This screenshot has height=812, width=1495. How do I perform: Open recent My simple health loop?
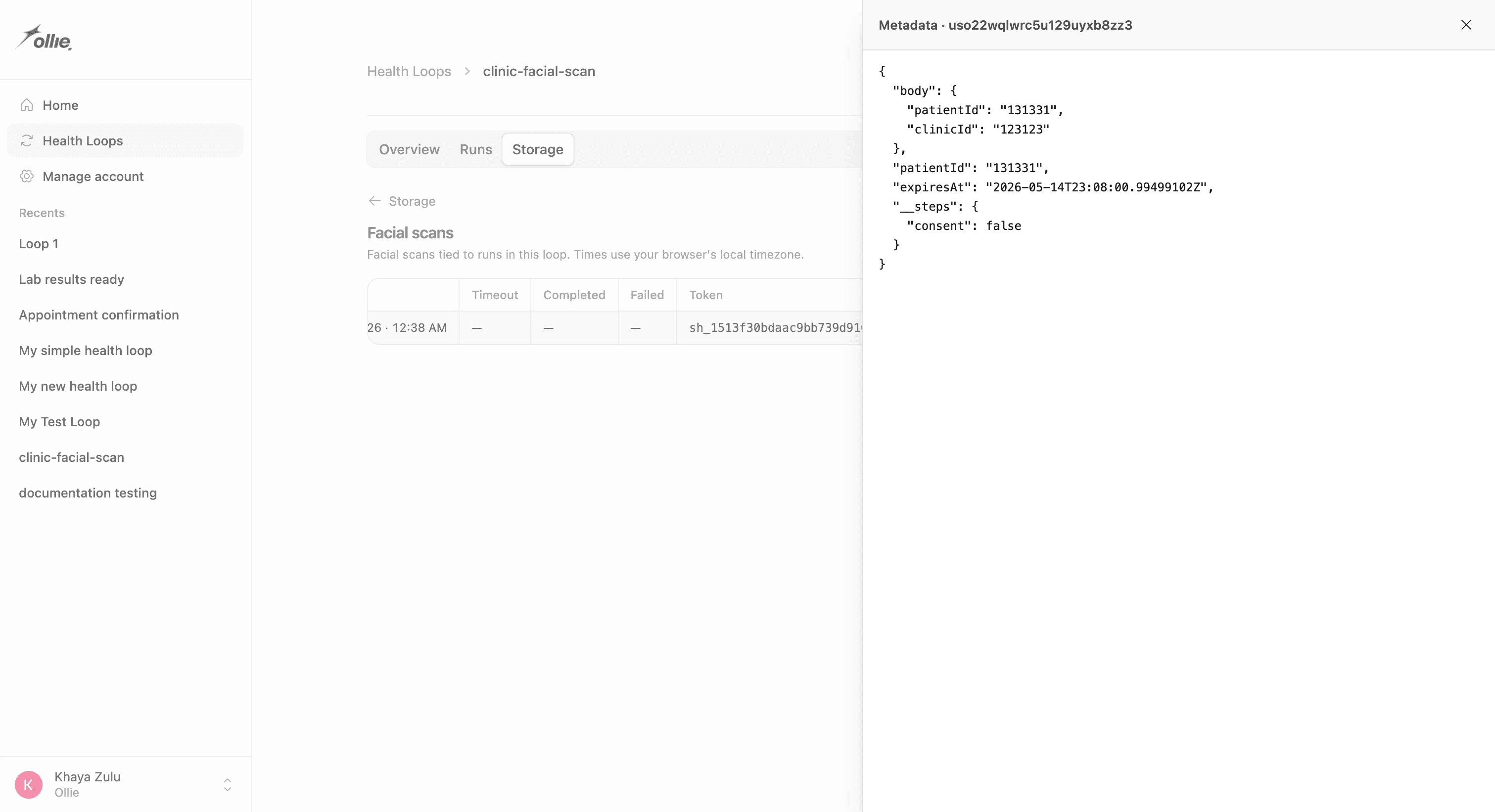(x=85, y=350)
